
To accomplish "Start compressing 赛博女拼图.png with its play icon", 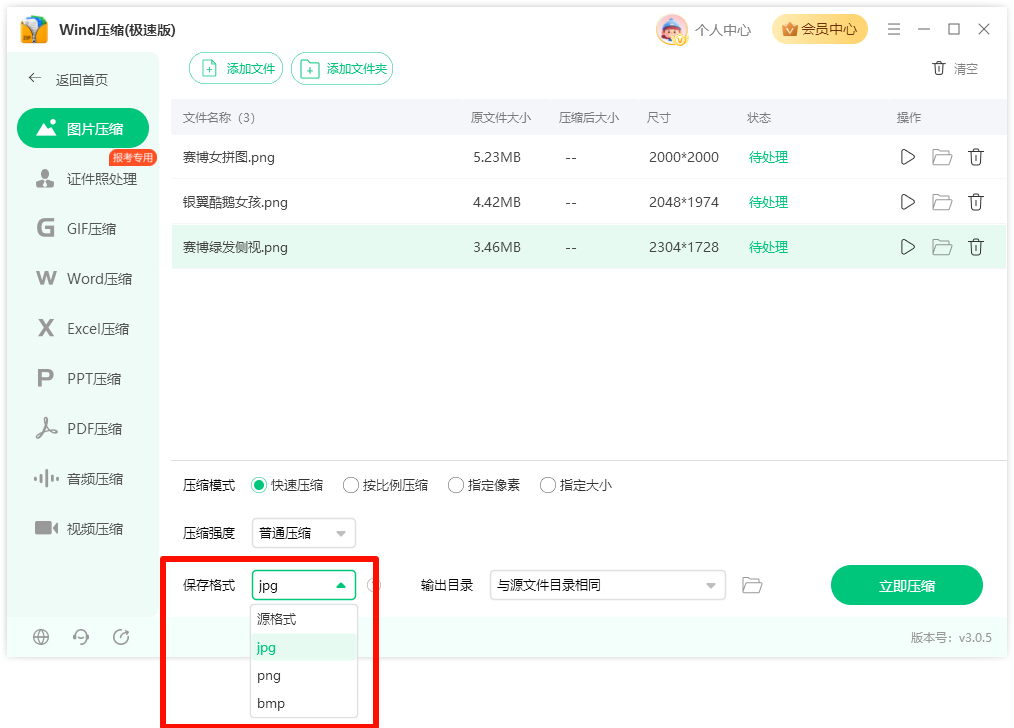I will click(907, 157).
